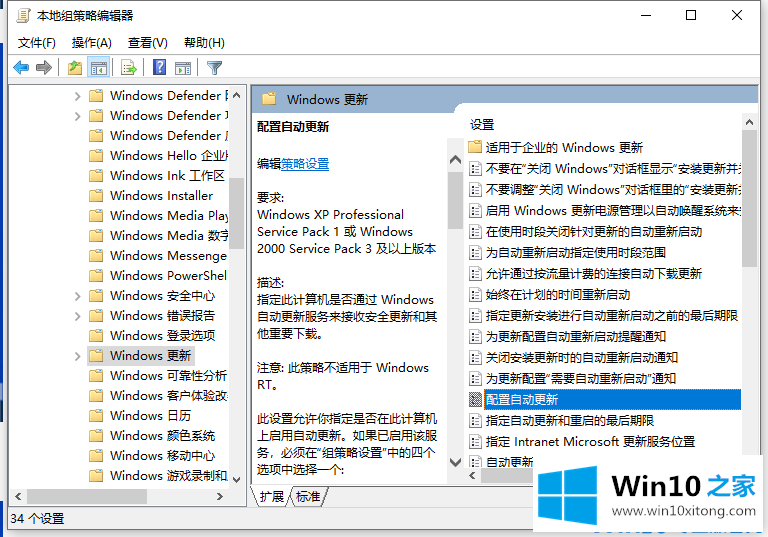Click the Back arrow toolbar icon
The height and width of the screenshot is (537, 768).
click(21, 68)
